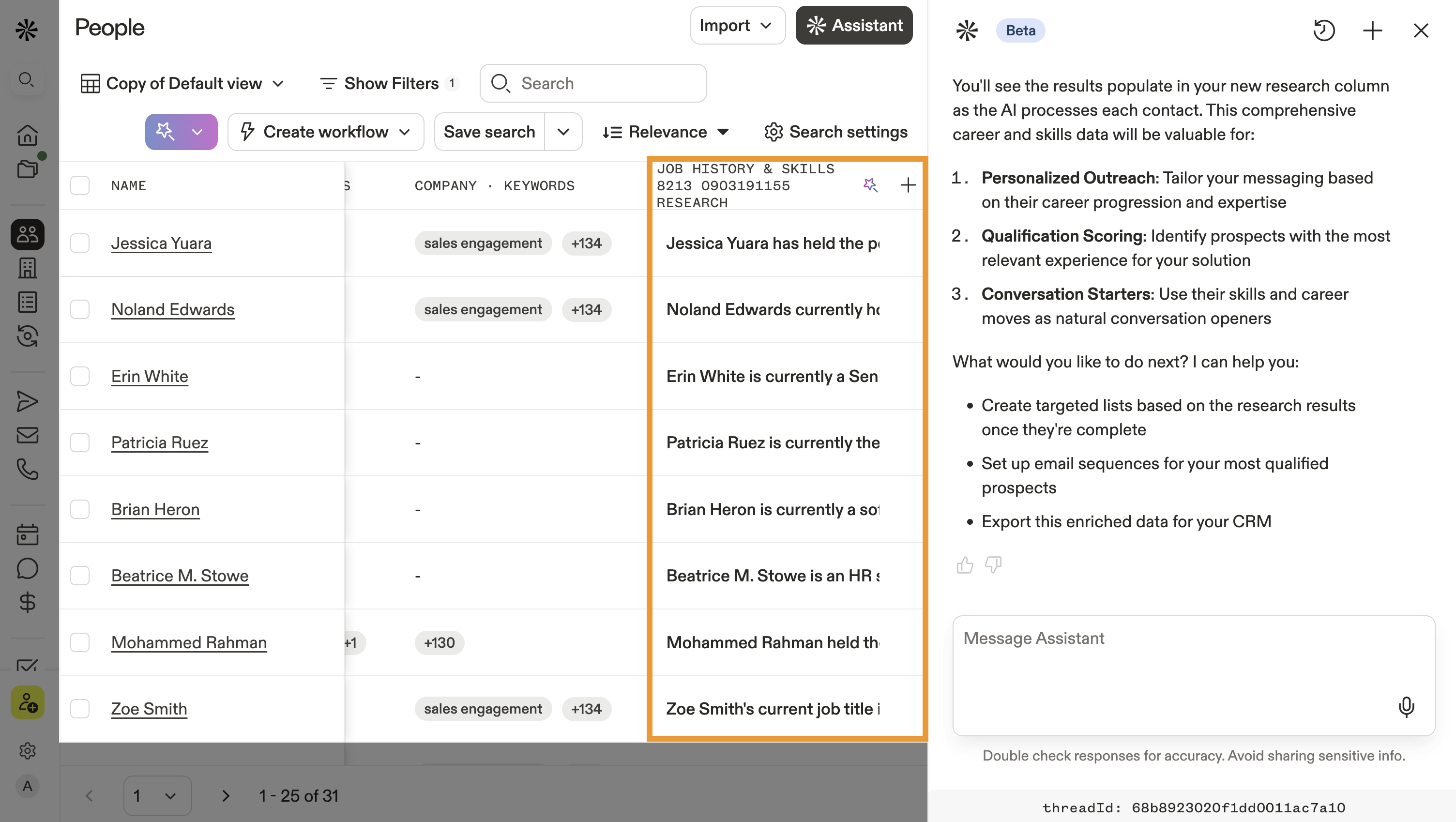Open Companies building icon in sidebar

[x=27, y=268]
